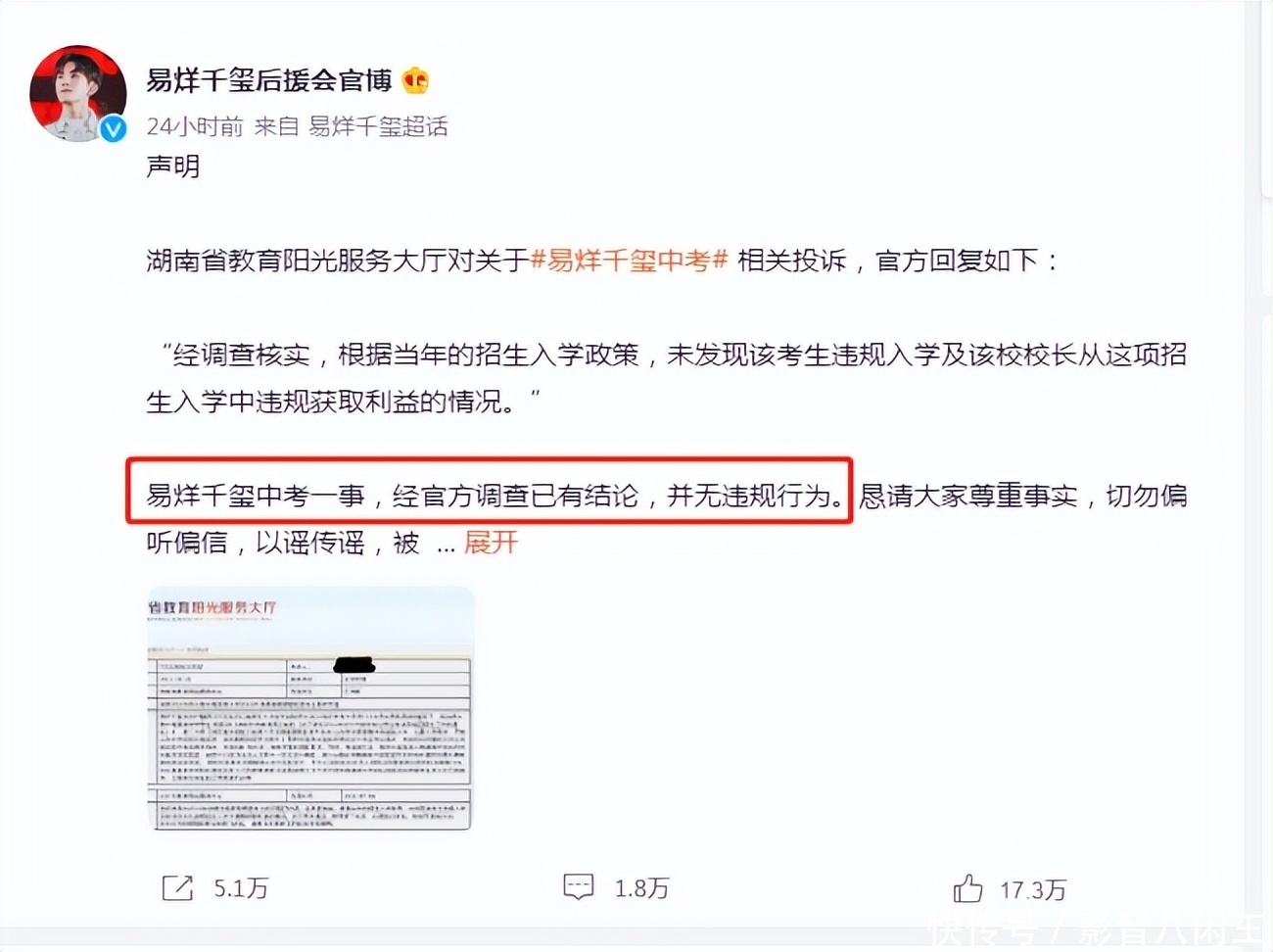Viewport: 1273px width, 952px height.
Task: Open the 易烊千玺超话 source link
Action: [378, 126]
